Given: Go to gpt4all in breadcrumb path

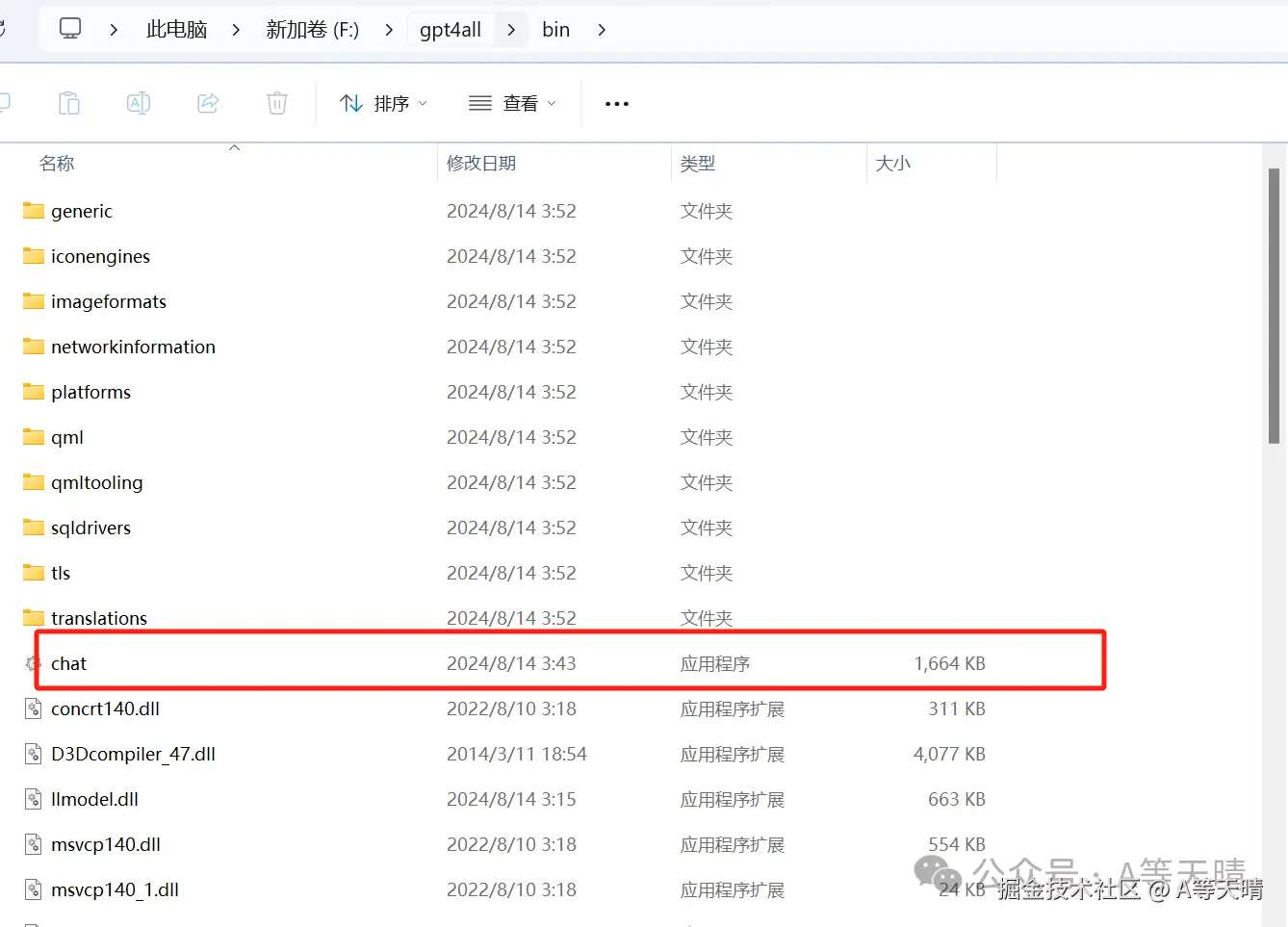Looking at the screenshot, I should tap(451, 30).
